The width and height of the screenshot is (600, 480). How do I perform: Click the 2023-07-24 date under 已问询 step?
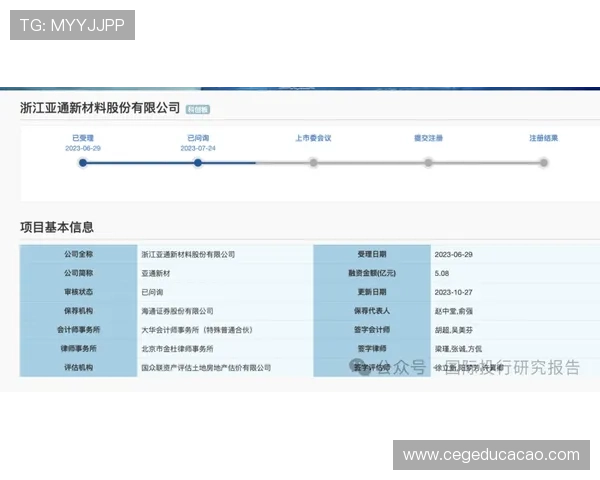[198, 149]
